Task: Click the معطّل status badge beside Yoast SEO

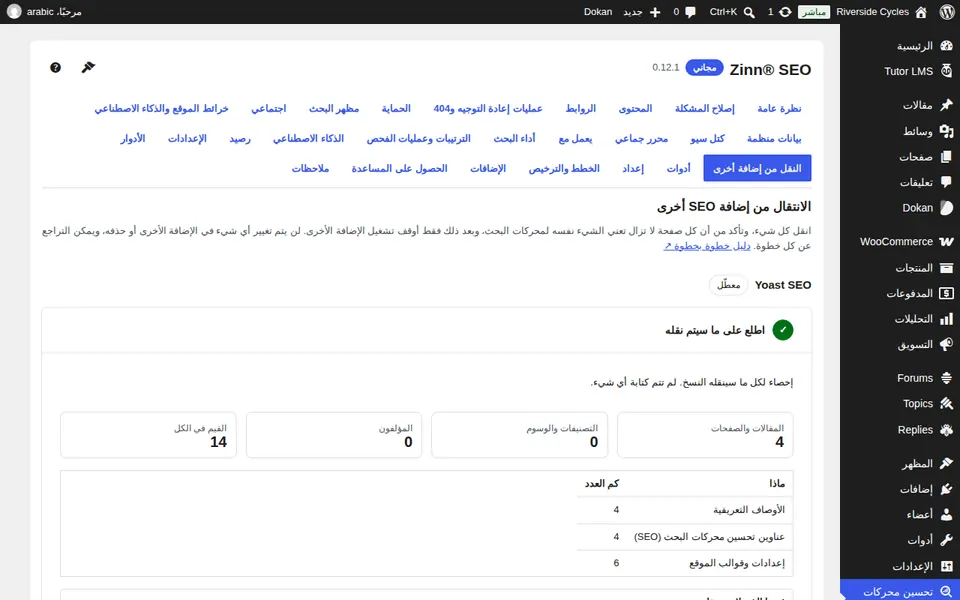Action: tap(729, 285)
